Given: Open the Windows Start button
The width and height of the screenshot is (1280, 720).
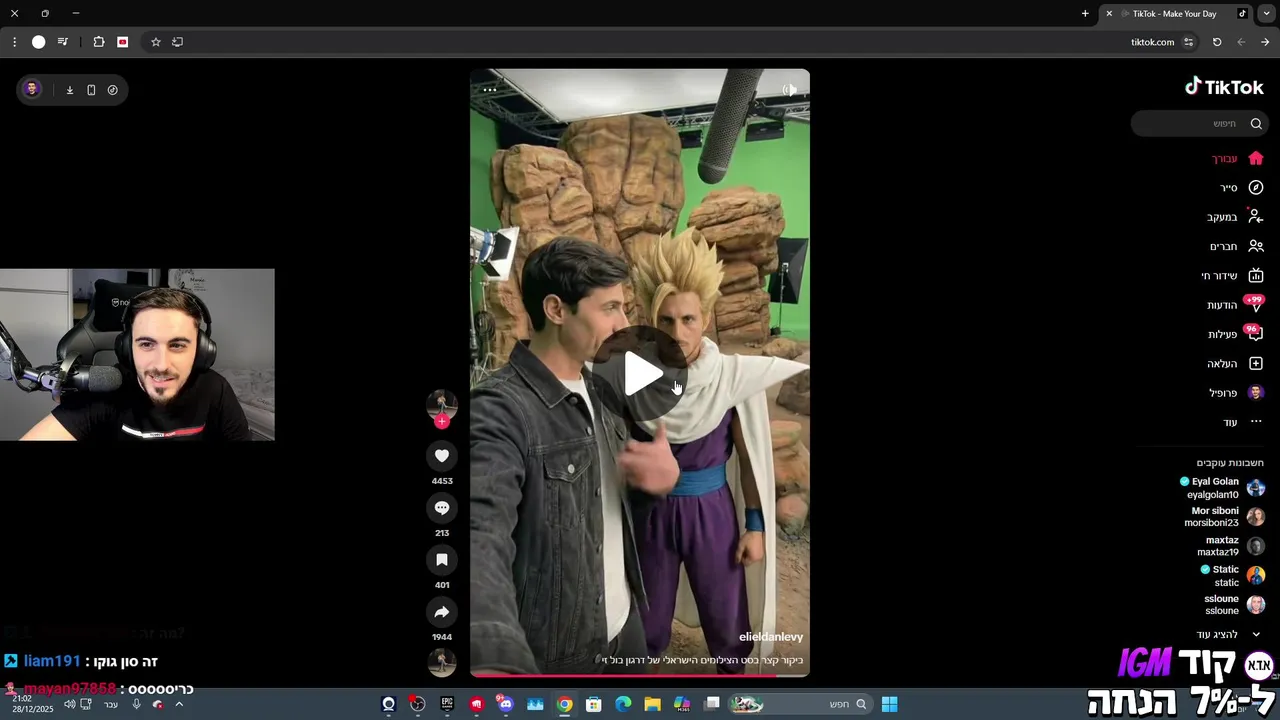Looking at the screenshot, I should [x=889, y=704].
